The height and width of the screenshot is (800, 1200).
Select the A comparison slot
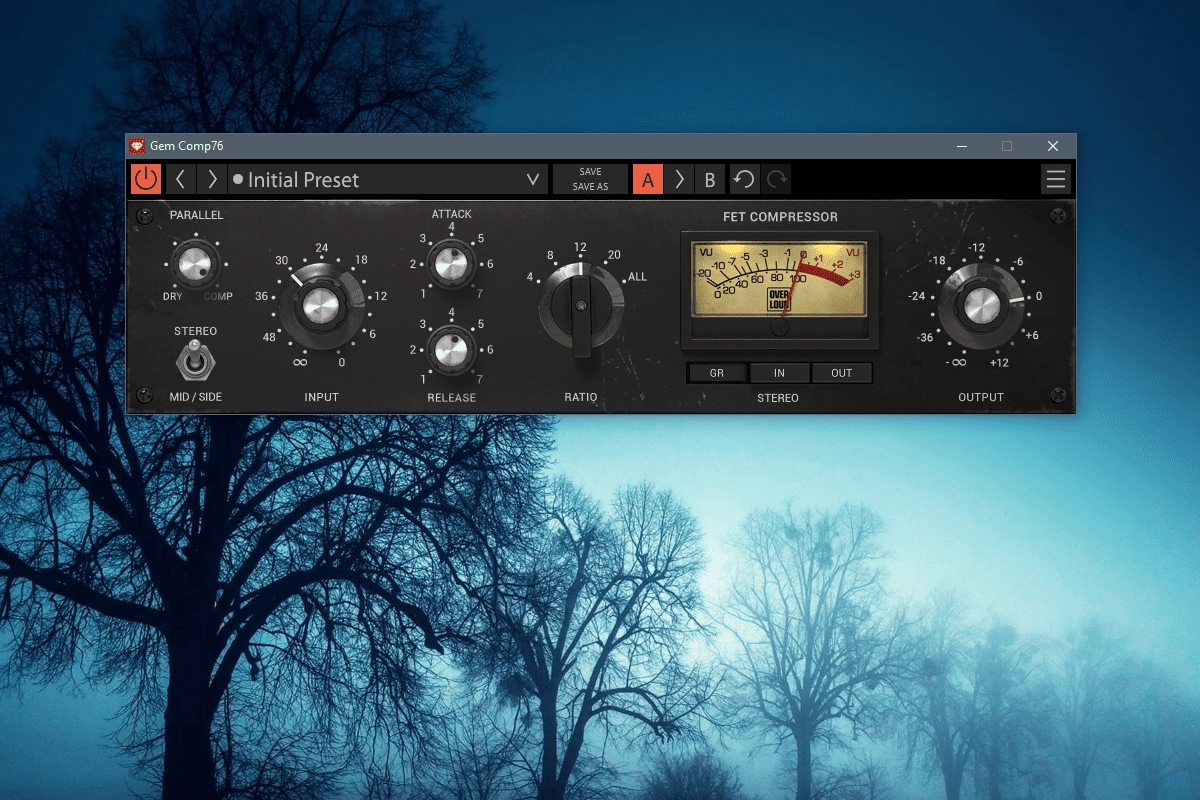pyautogui.click(x=648, y=180)
